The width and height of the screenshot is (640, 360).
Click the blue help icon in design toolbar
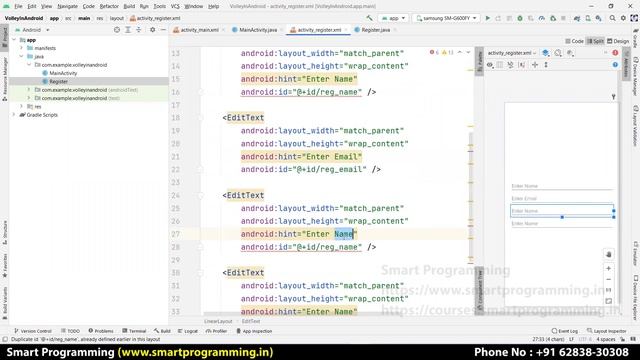pyautogui.click(x=615, y=65)
